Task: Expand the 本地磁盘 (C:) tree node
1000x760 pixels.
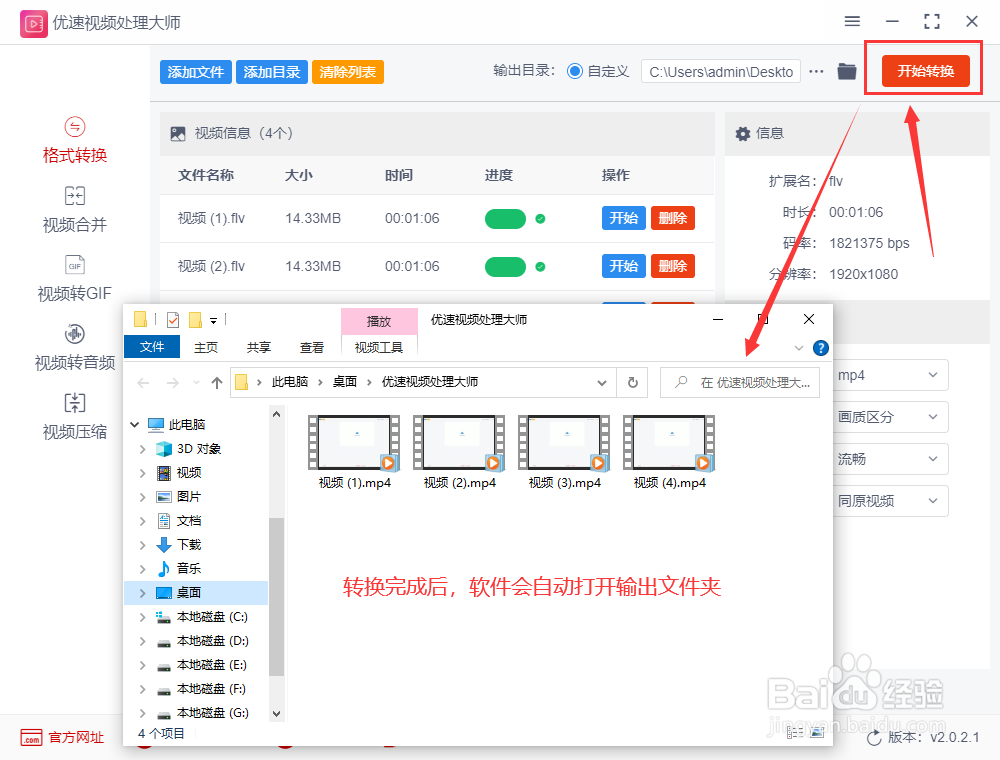Action: 142,617
